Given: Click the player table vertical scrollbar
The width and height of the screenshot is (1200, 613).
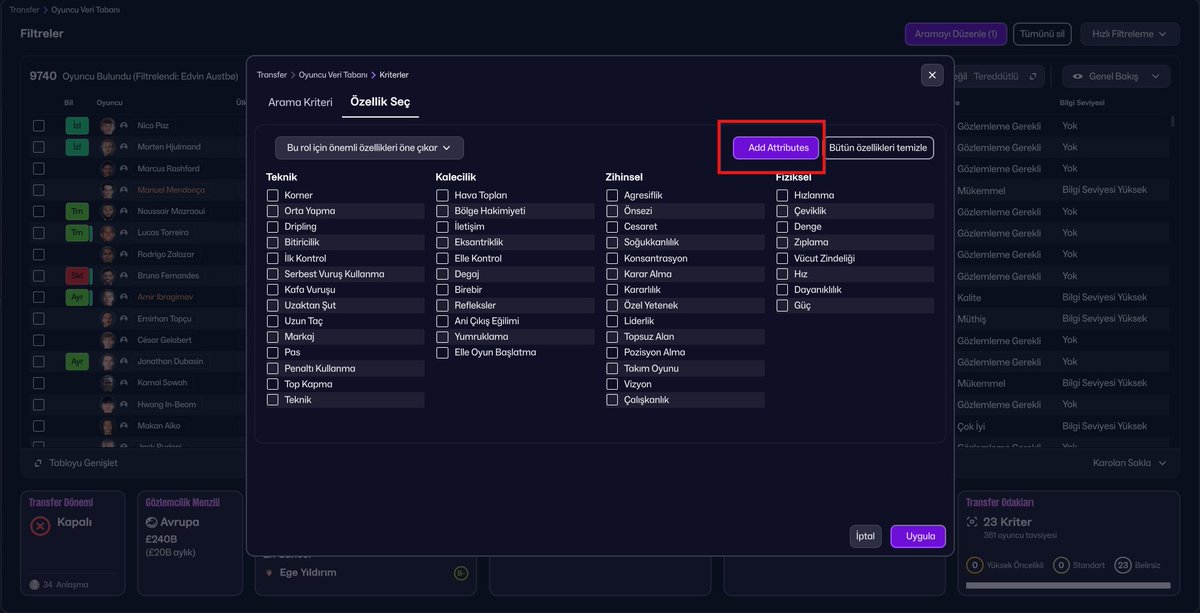Looking at the screenshot, I should (x=1173, y=121).
